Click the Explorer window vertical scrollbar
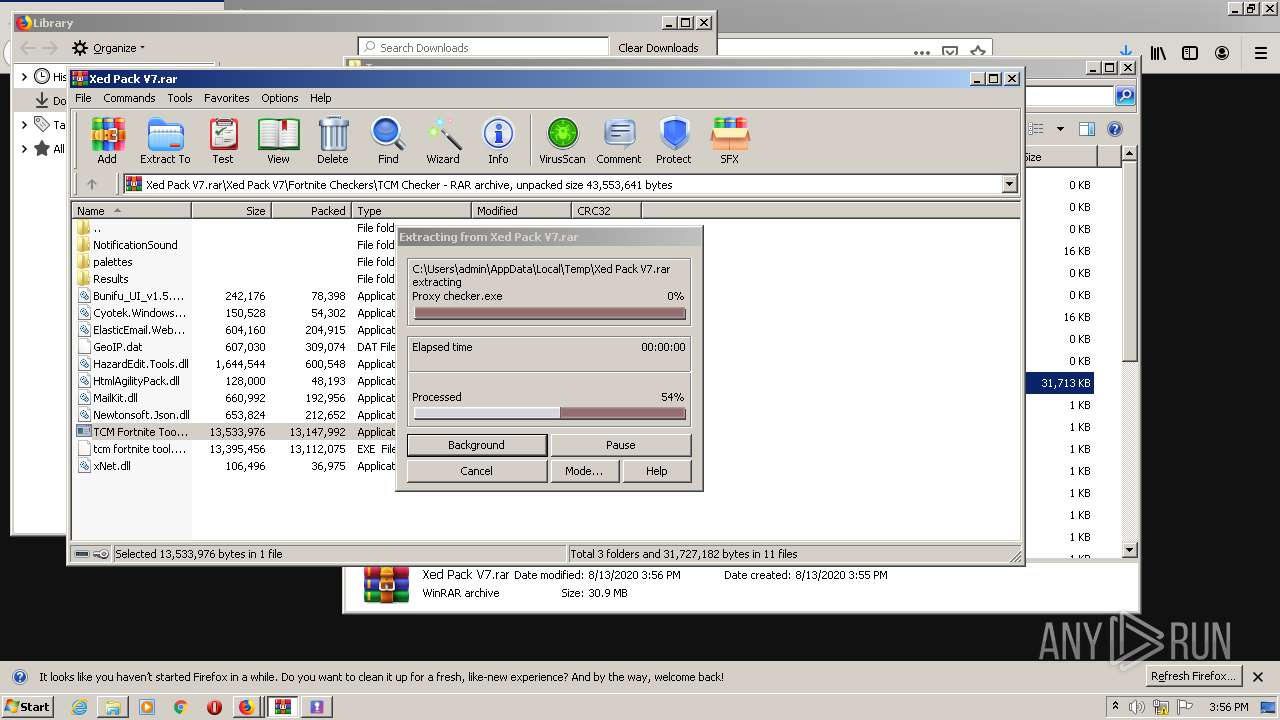 1130,350
